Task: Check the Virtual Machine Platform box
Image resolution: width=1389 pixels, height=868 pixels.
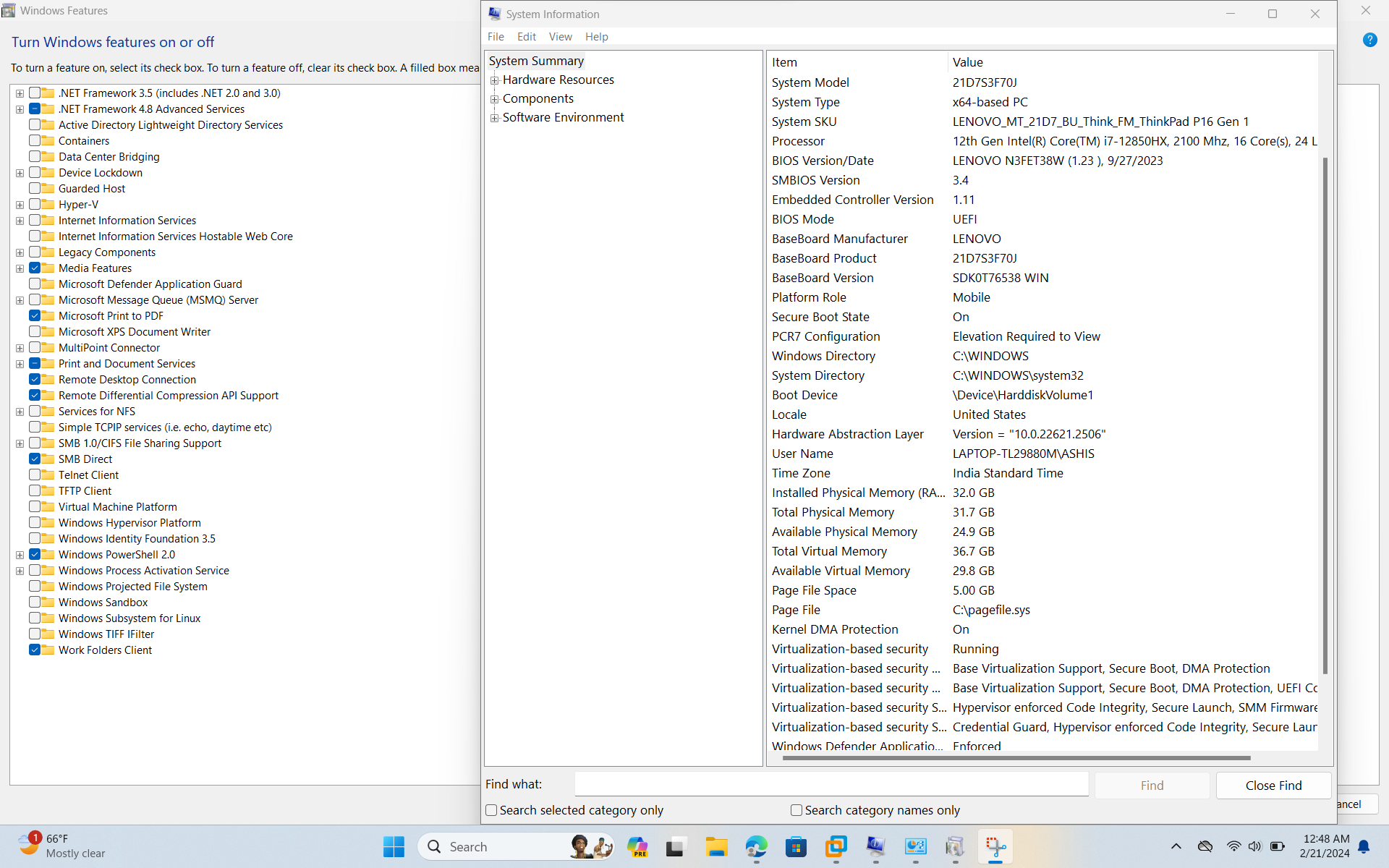Action: point(35,507)
